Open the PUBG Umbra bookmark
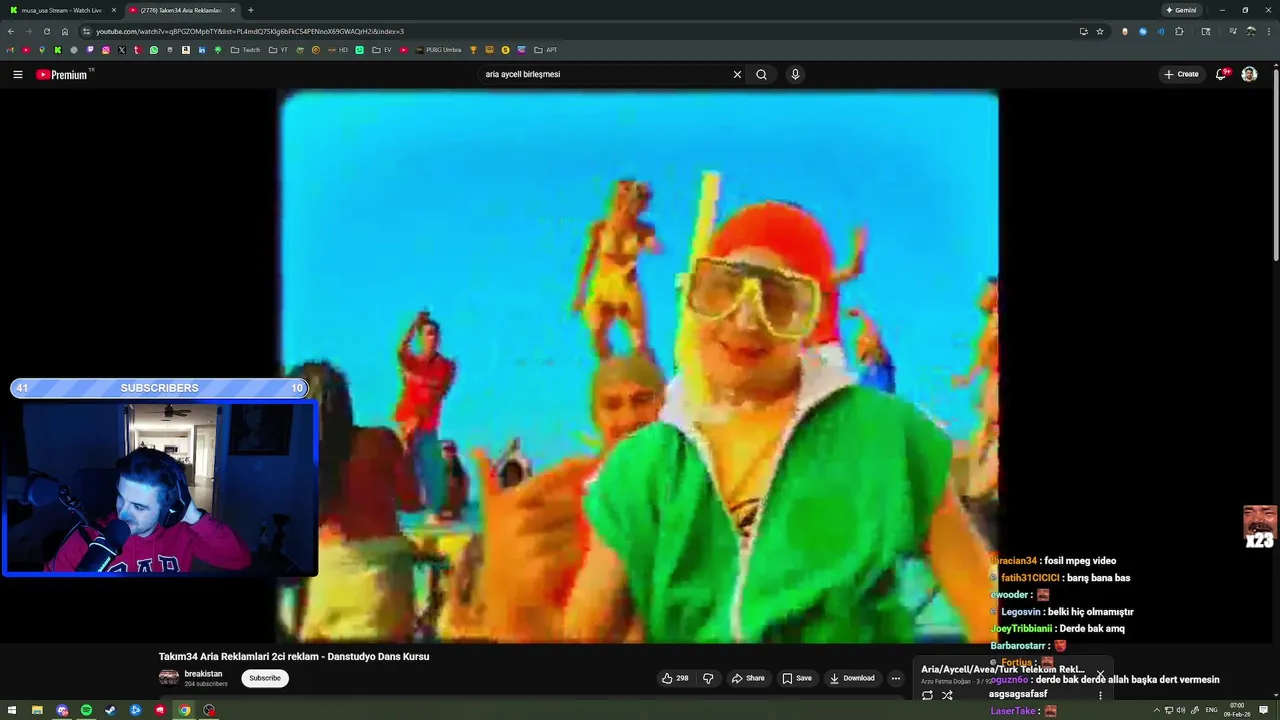1280x720 pixels. click(x=438, y=50)
